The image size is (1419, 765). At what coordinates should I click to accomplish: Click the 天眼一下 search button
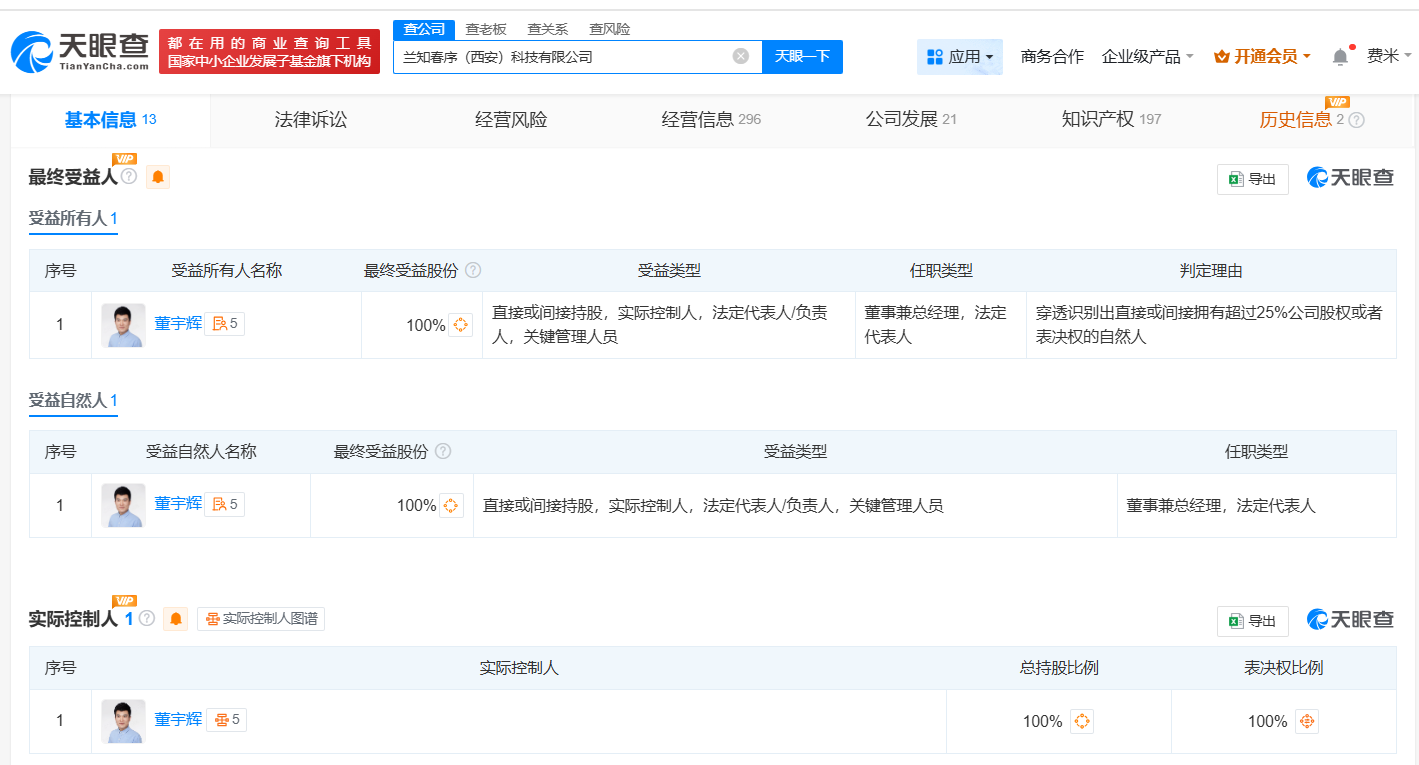(802, 57)
